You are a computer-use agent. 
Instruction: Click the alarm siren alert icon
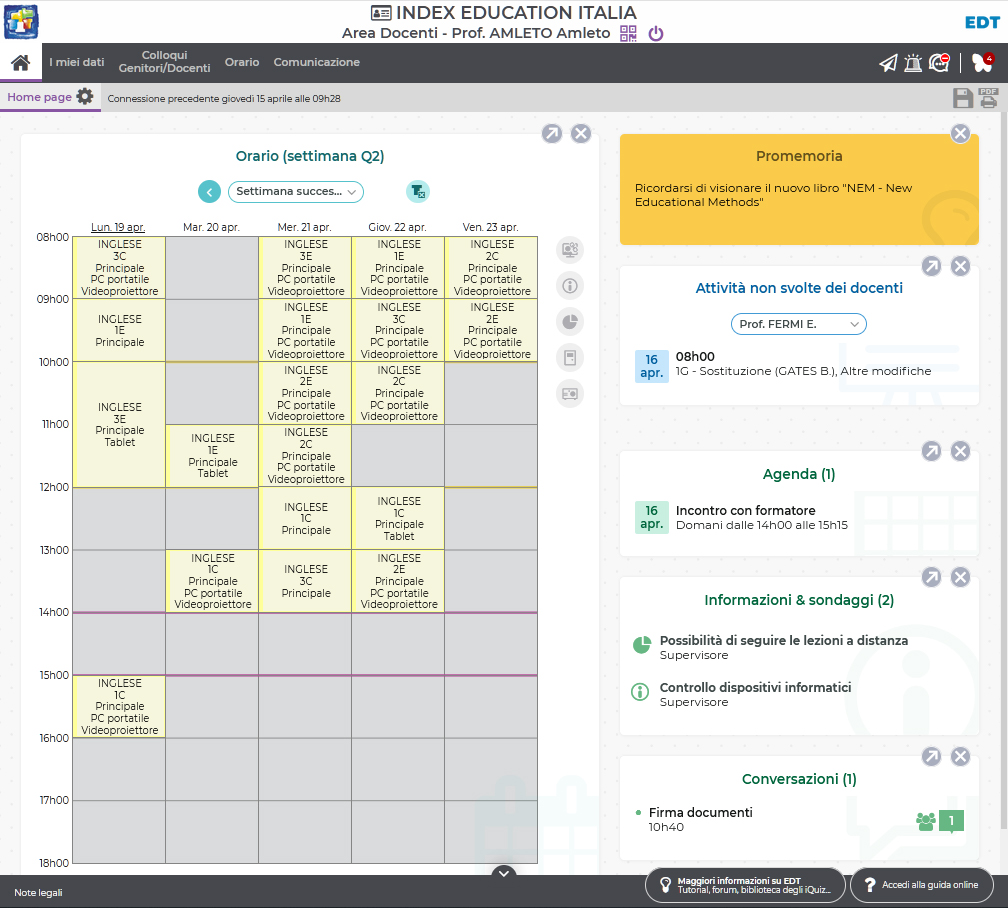tap(913, 63)
